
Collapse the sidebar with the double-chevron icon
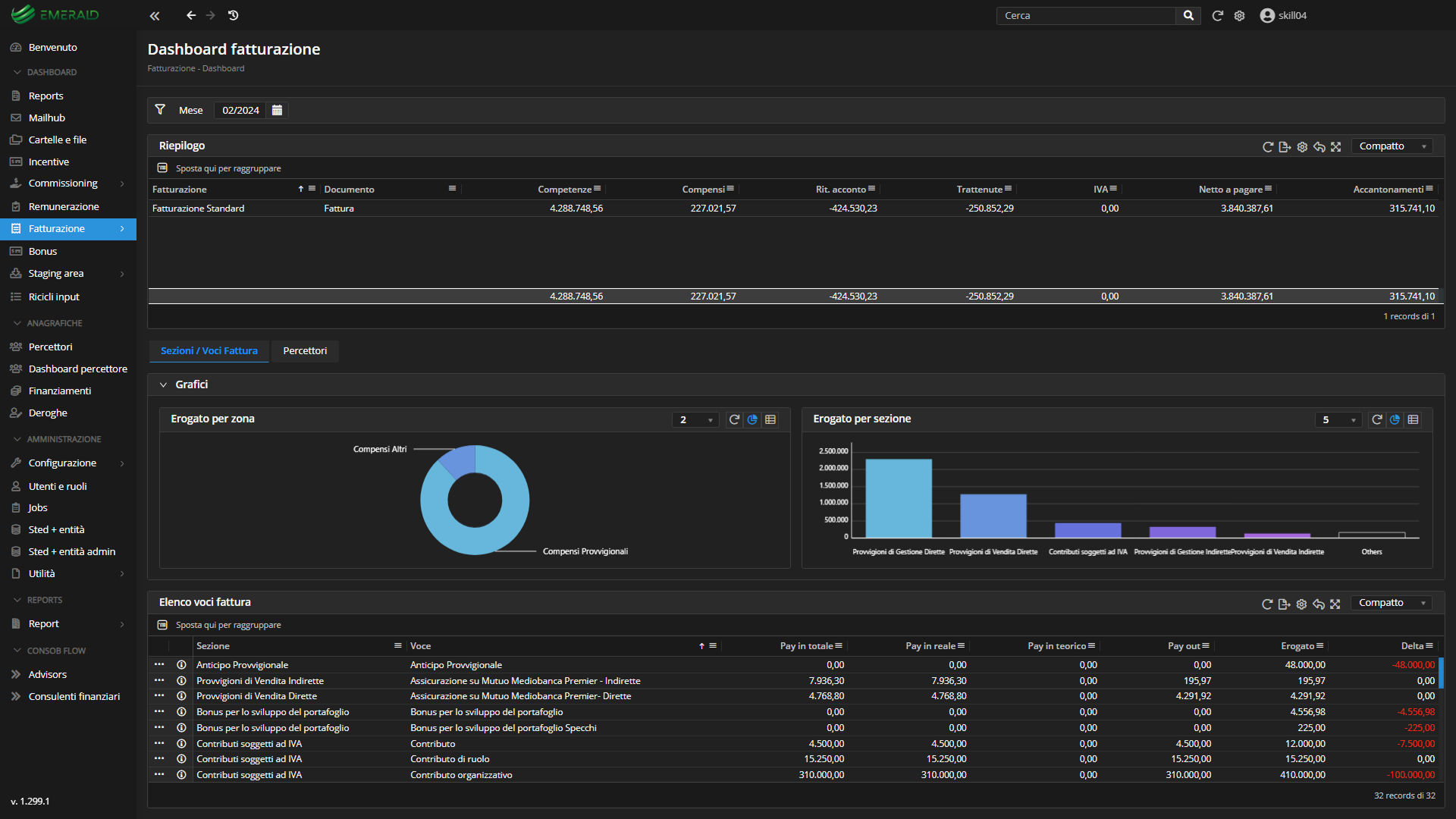click(x=155, y=15)
